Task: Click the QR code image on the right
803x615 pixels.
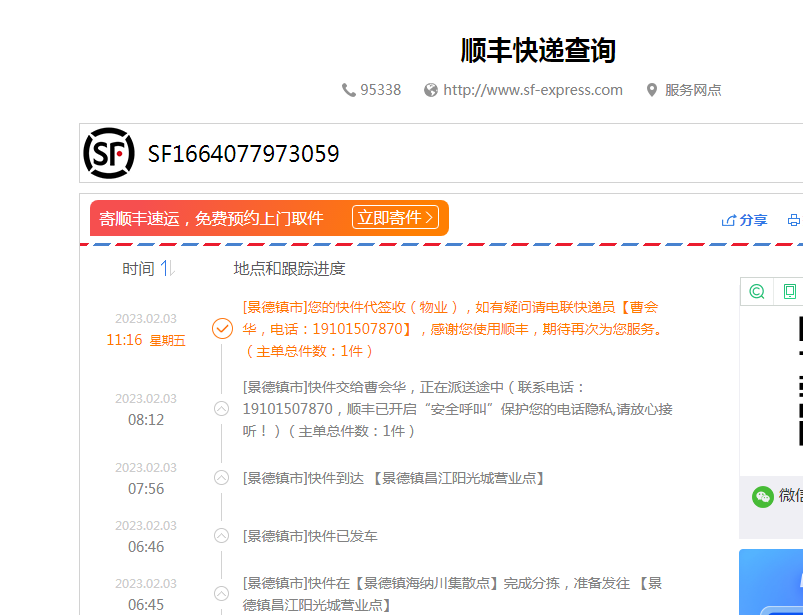Action: (x=800, y=381)
